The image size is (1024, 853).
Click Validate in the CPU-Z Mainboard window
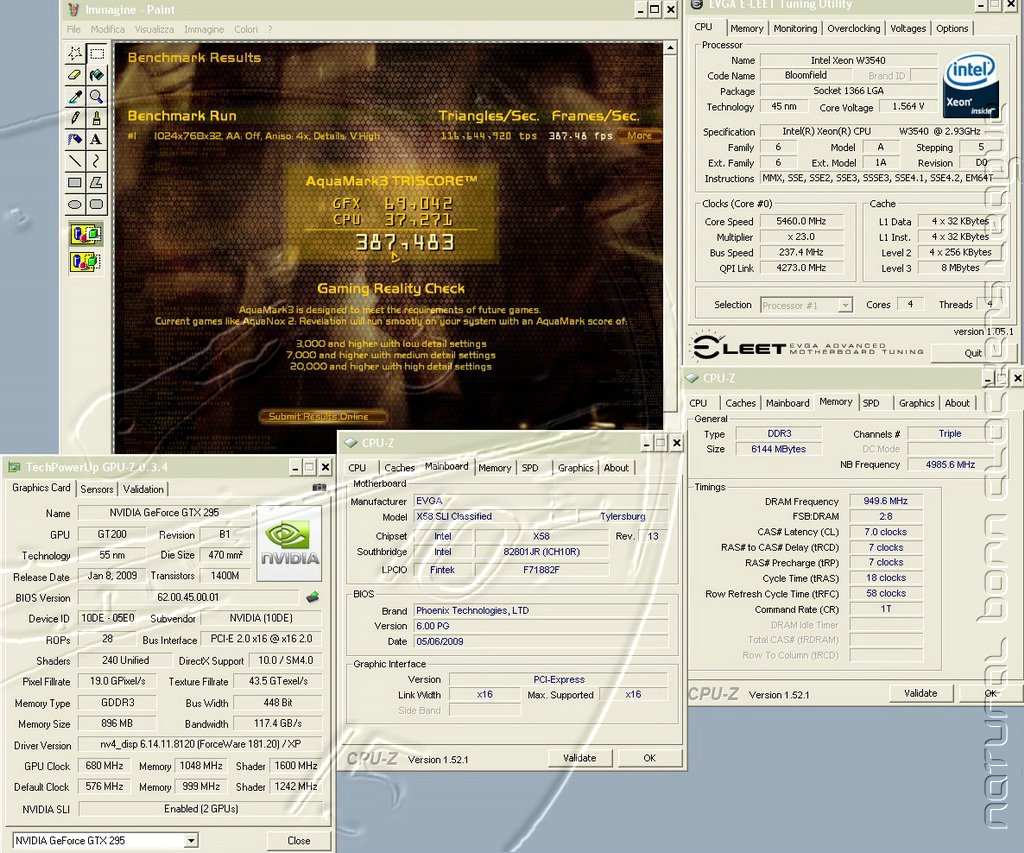(x=579, y=758)
